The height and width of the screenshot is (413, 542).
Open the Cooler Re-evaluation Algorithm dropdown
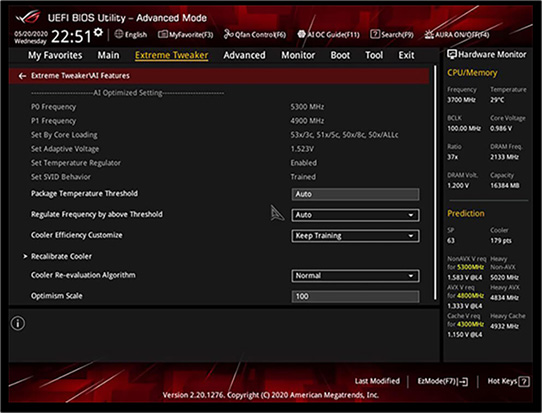click(x=355, y=276)
